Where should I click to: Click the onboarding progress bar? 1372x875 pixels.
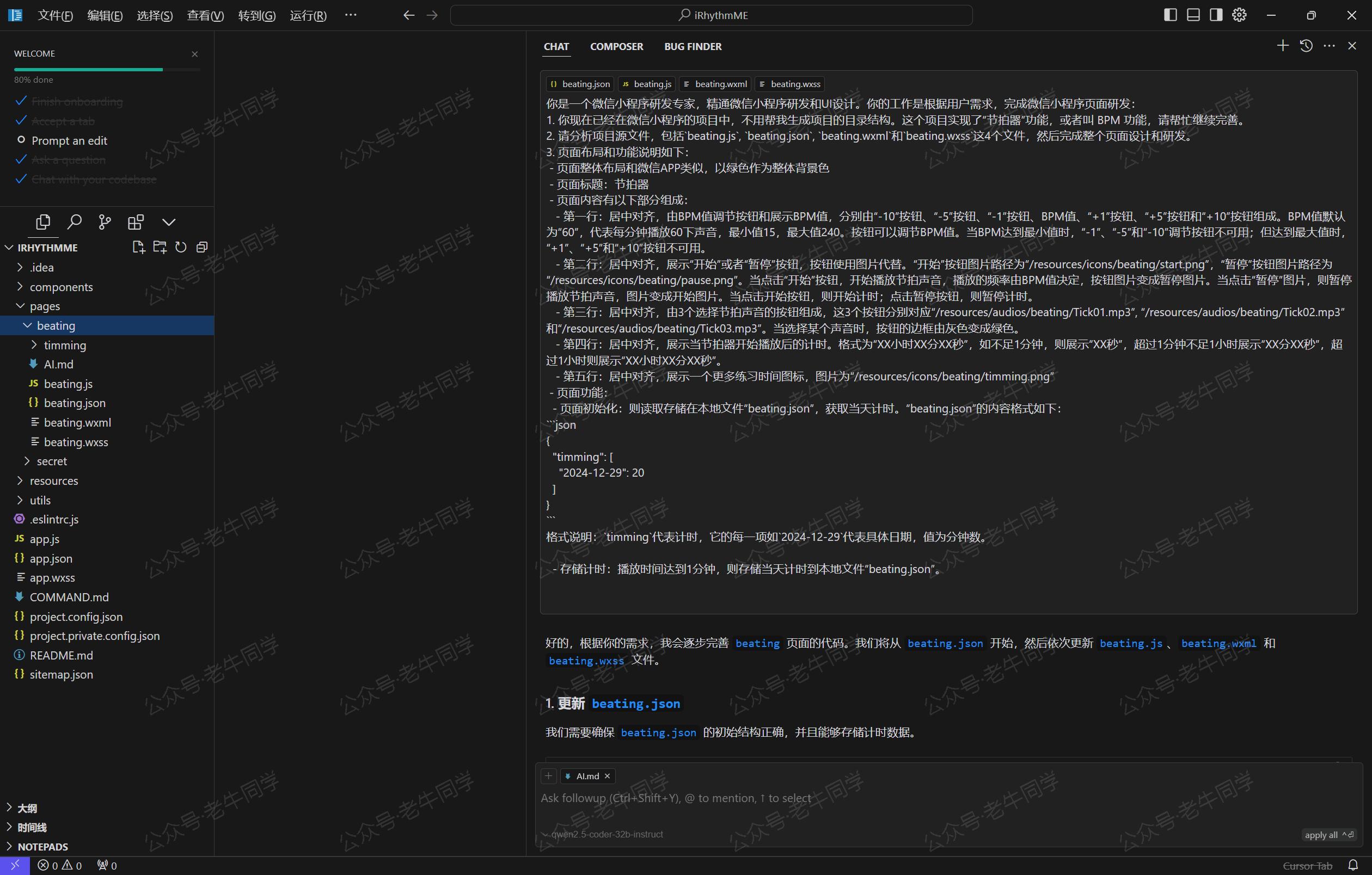[x=107, y=70]
